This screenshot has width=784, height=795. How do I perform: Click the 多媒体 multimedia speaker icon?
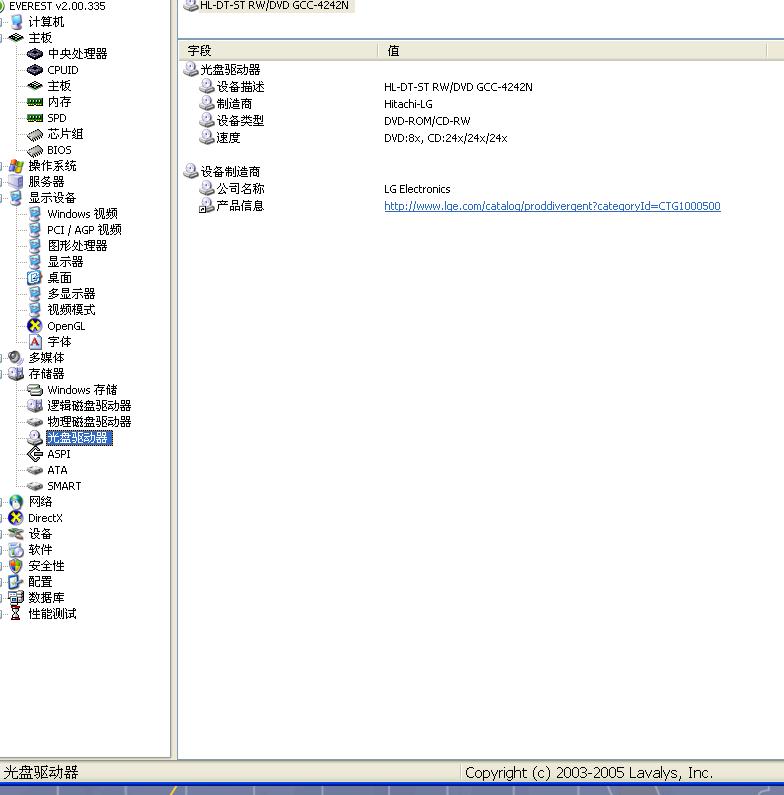click(16, 357)
